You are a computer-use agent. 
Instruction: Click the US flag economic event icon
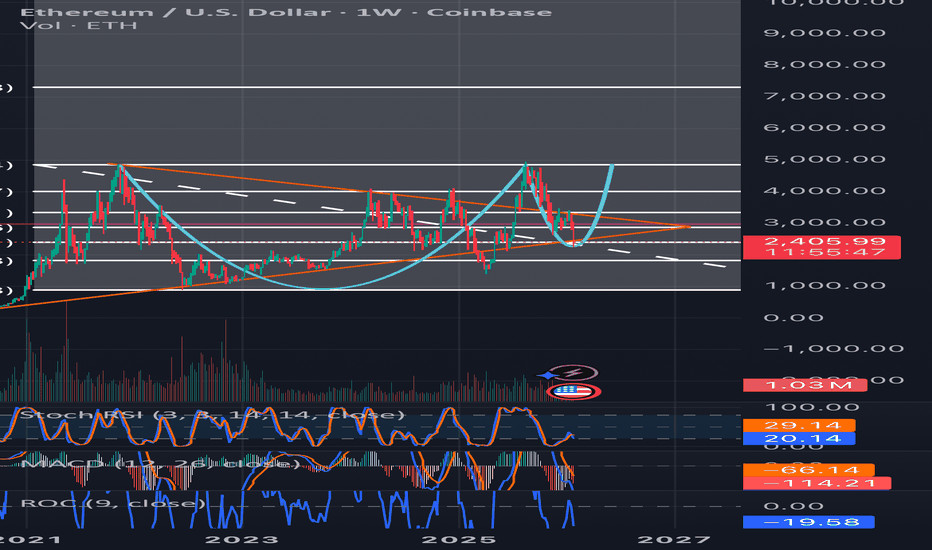point(574,391)
